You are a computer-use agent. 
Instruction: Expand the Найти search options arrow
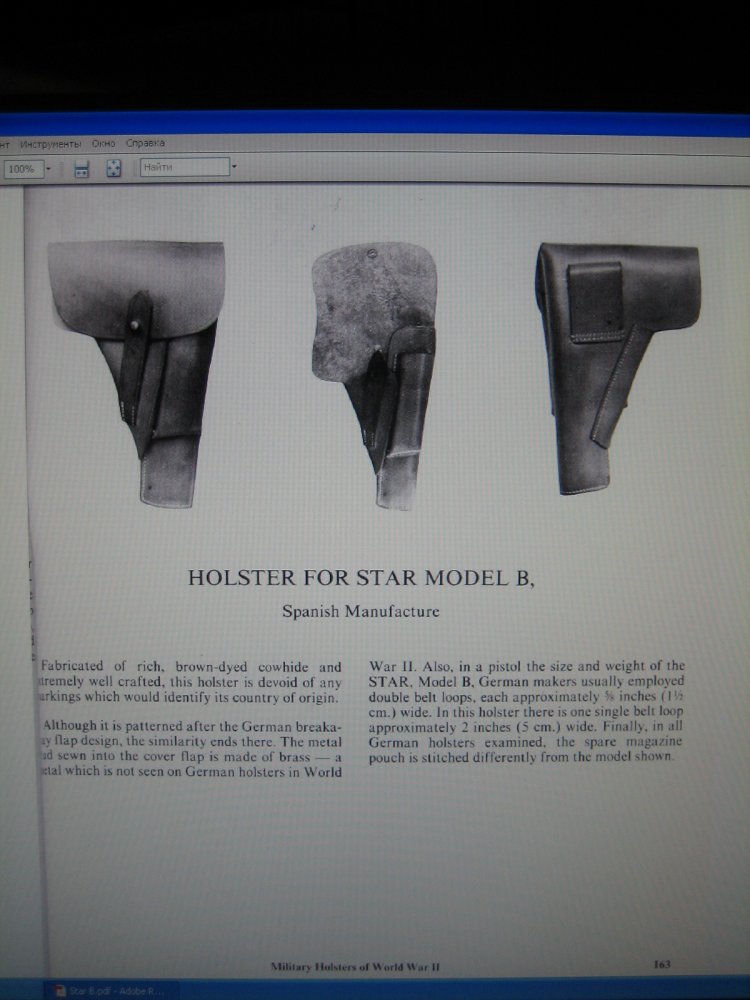tap(233, 167)
